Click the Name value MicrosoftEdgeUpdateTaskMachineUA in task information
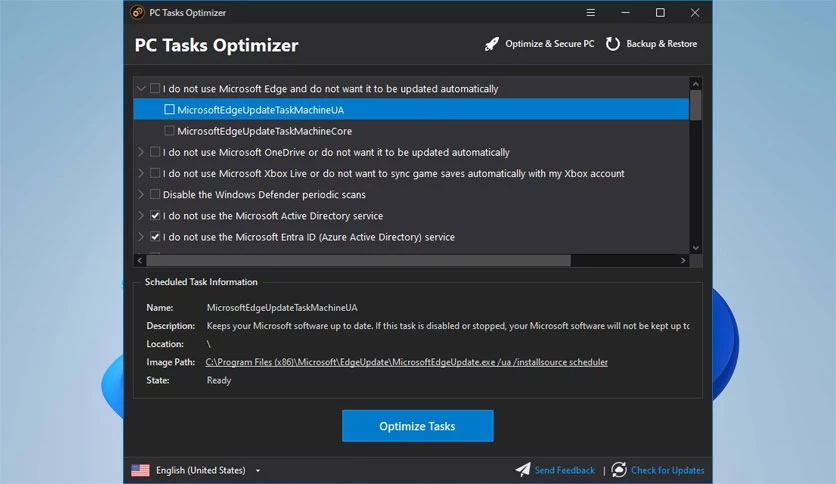 click(282, 308)
